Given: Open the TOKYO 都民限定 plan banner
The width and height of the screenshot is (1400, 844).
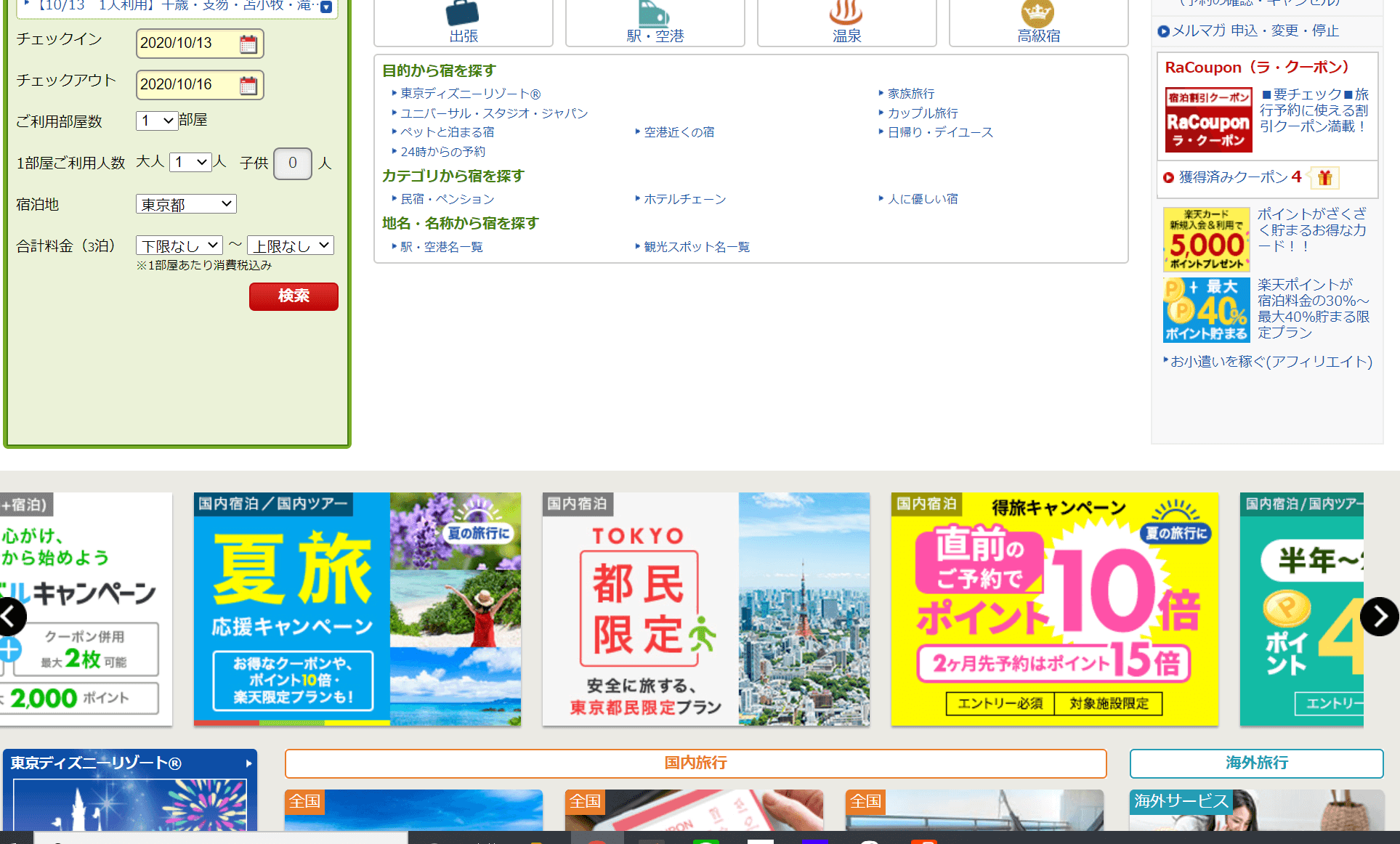Looking at the screenshot, I should click(x=706, y=609).
